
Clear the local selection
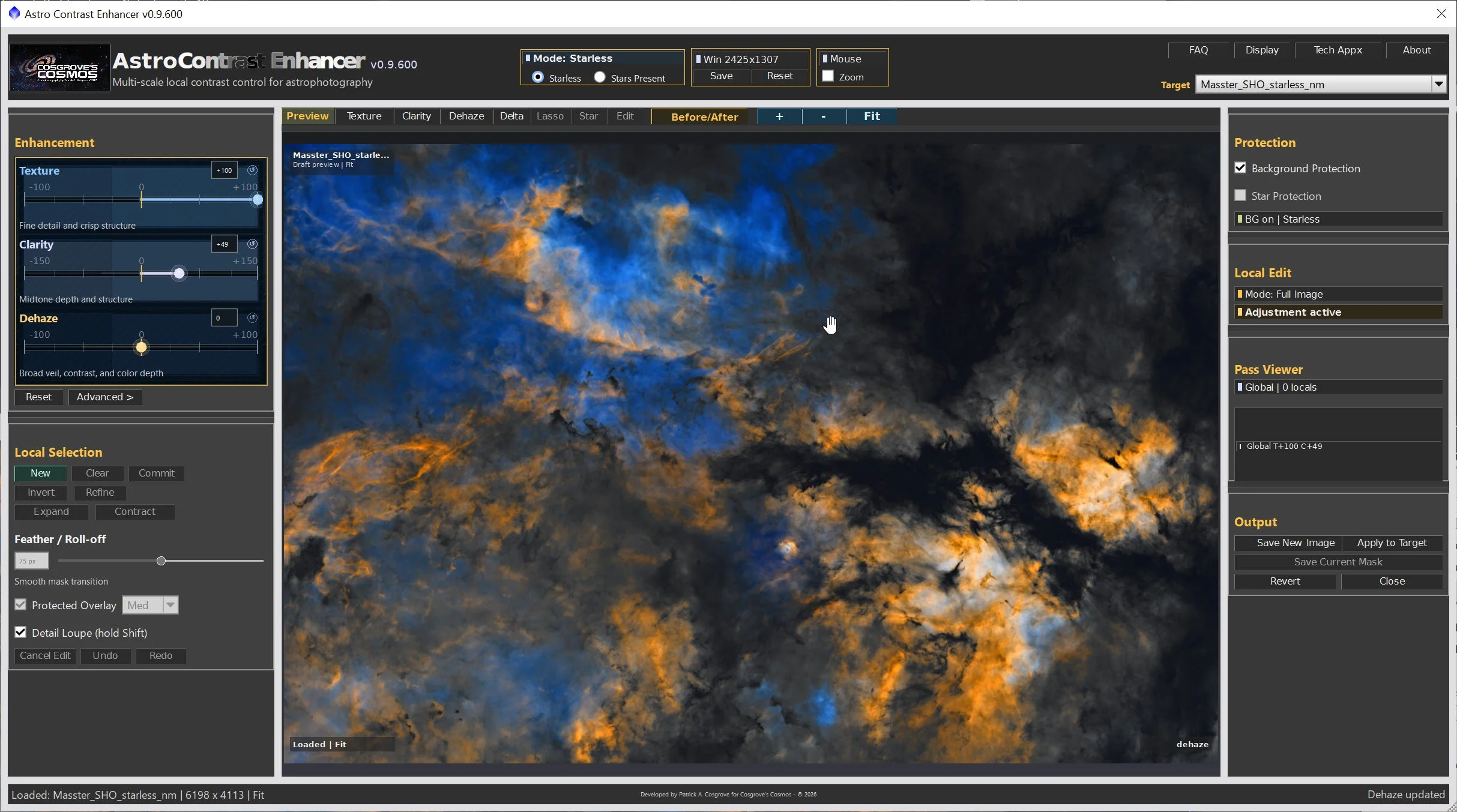tap(97, 474)
